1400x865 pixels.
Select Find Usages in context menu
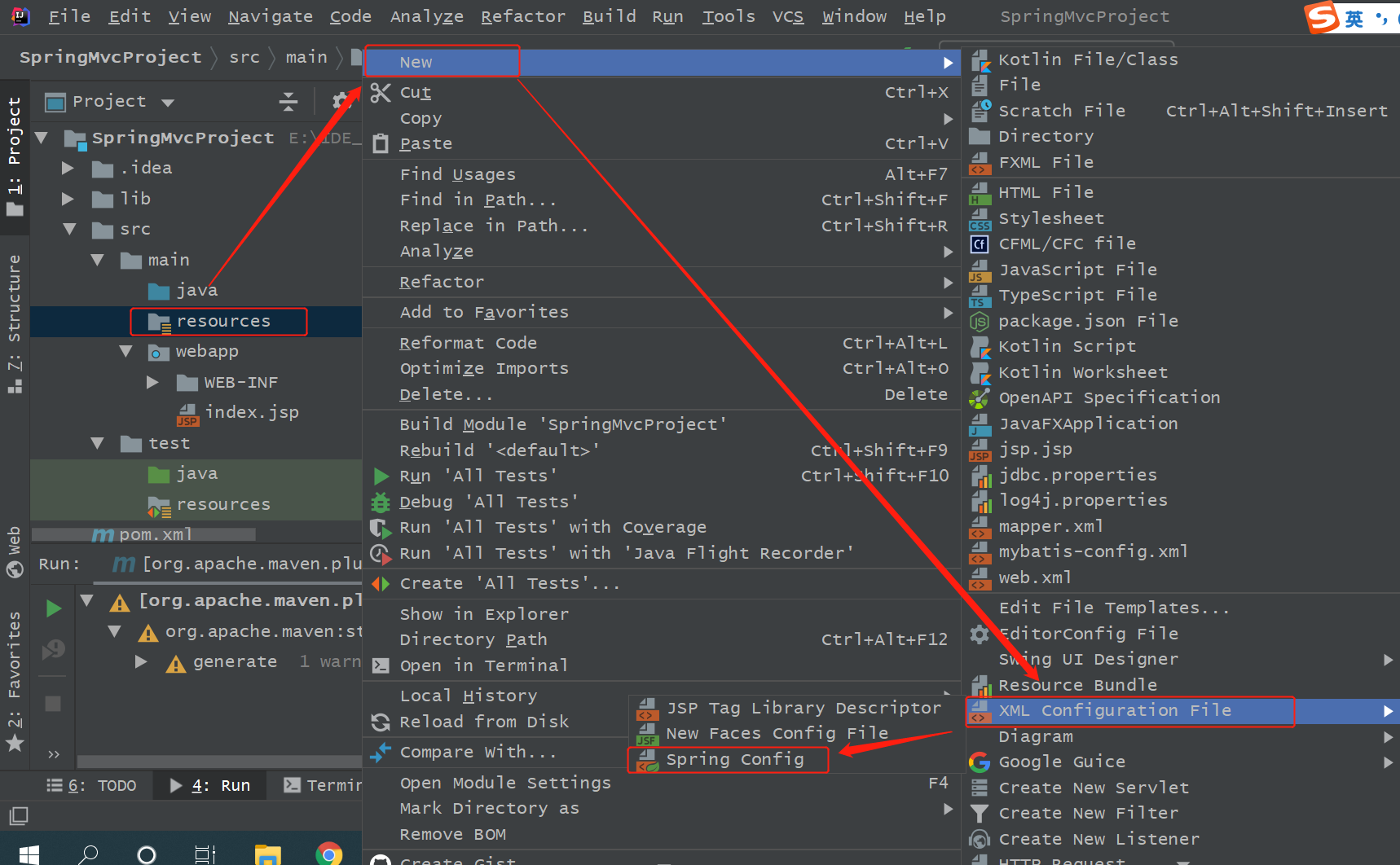(x=662, y=174)
